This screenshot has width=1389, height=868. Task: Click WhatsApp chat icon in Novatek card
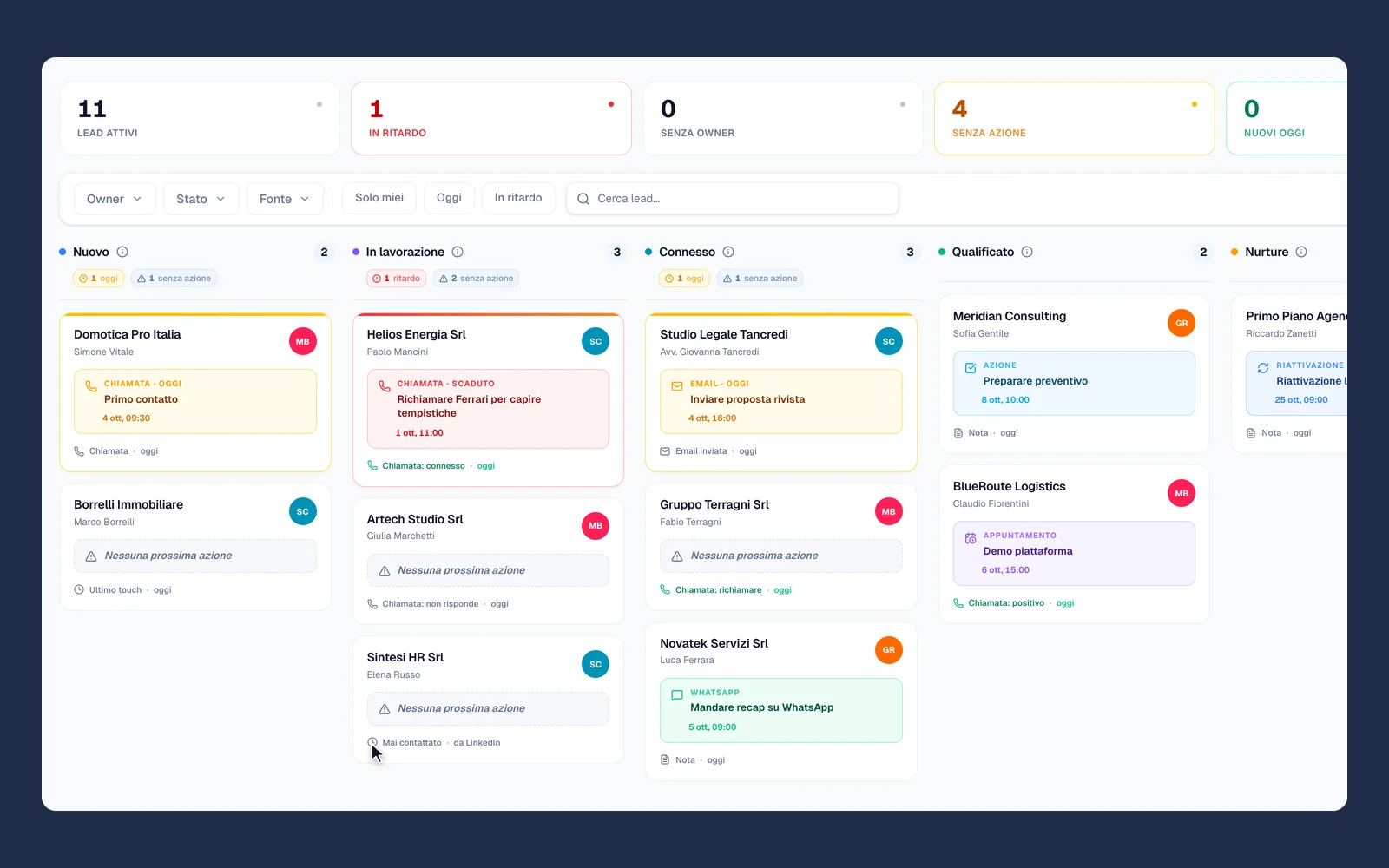[x=677, y=695]
